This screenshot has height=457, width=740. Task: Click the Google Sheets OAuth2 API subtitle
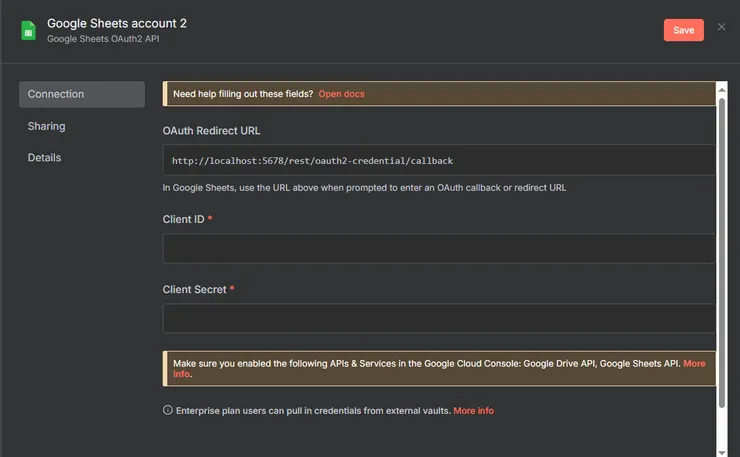coord(103,39)
